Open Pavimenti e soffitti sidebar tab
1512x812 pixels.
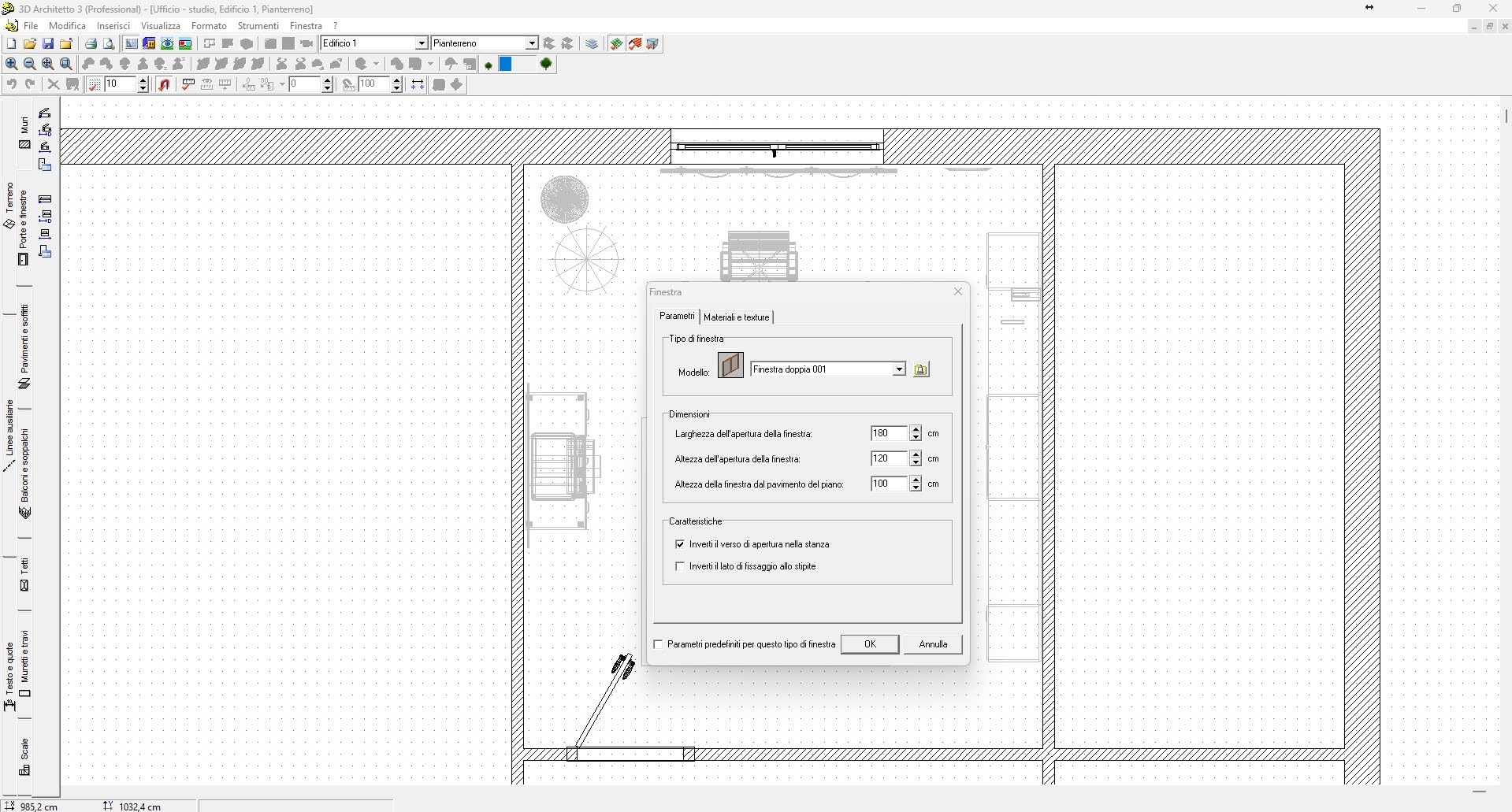click(x=24, y=347)
